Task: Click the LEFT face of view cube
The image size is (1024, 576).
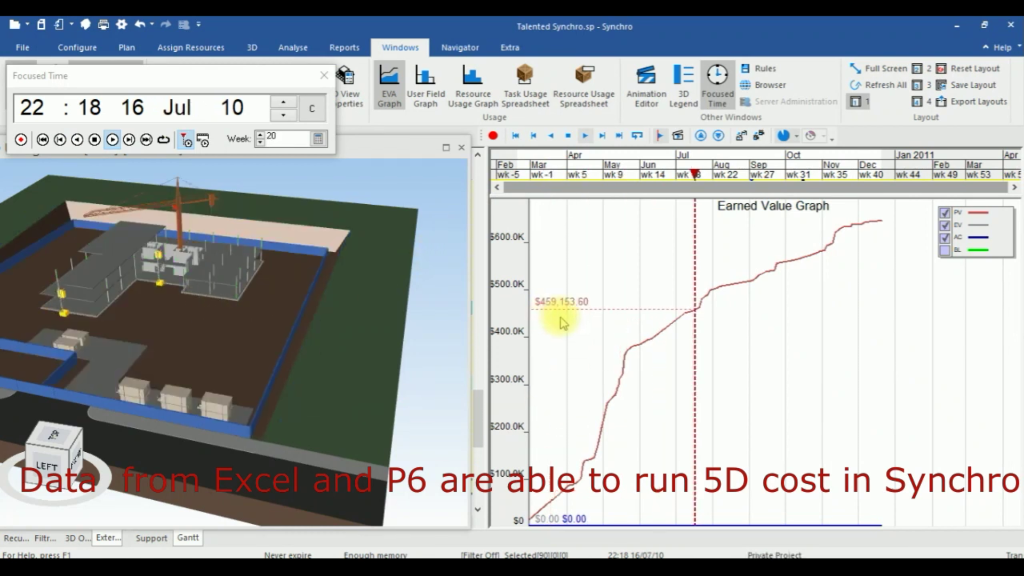Action: pos(47,466)
